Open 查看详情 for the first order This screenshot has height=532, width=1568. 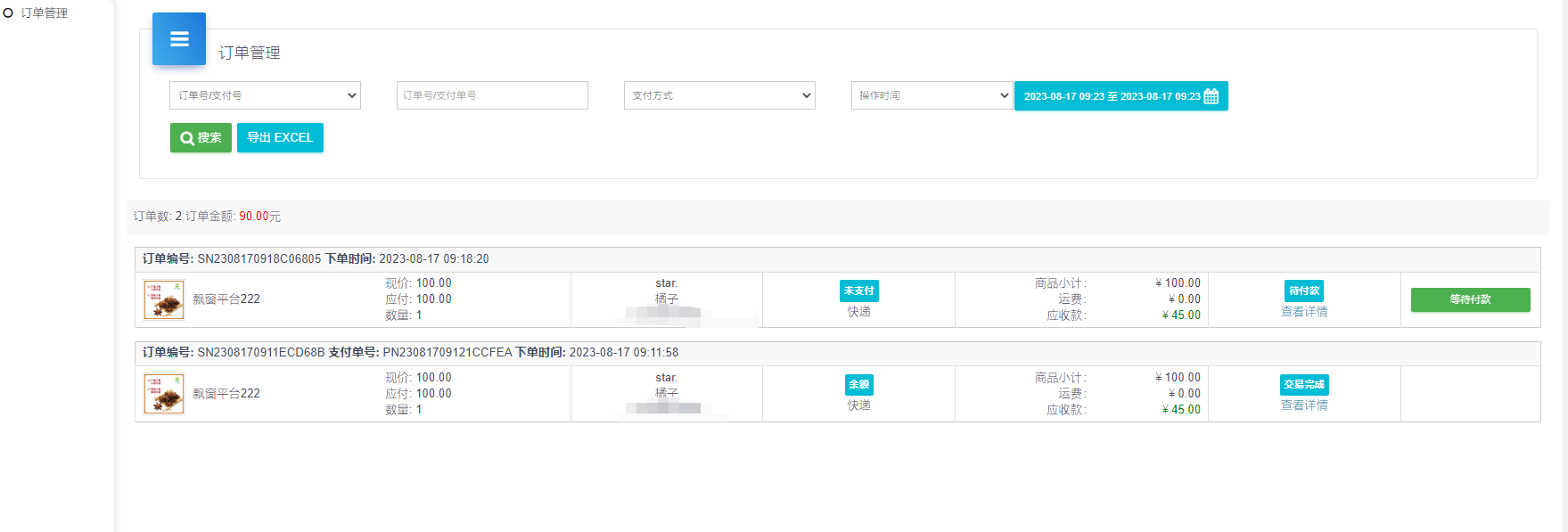point(1304,312)
